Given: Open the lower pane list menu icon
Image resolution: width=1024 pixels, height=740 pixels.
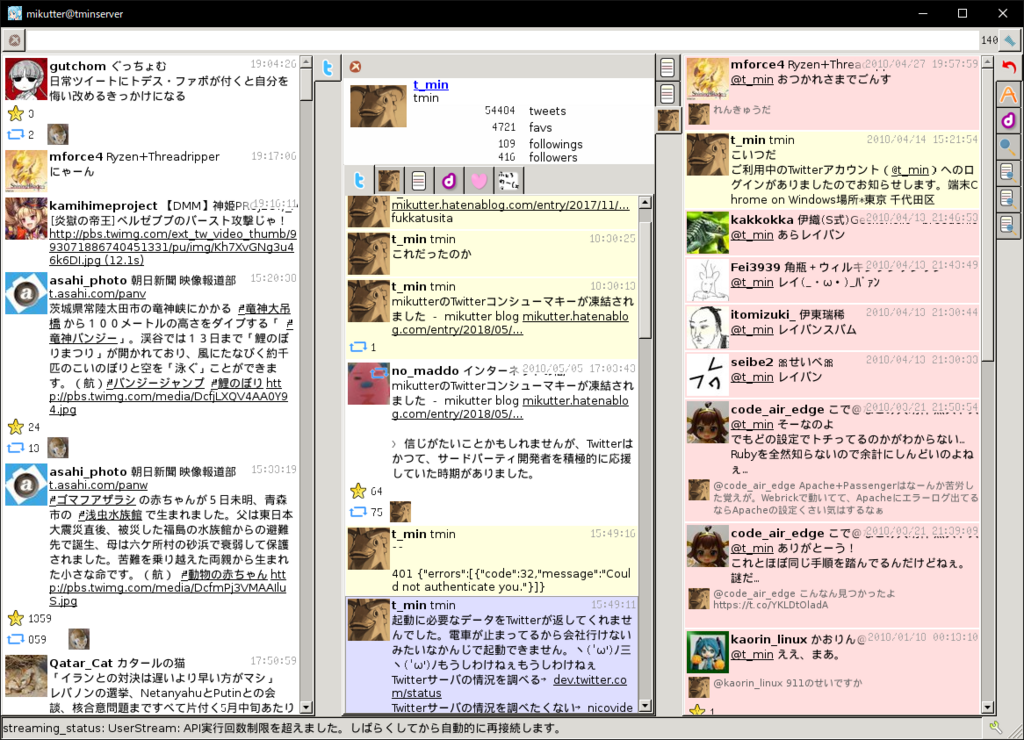Looking at the screenshot, I should [668, 94].
